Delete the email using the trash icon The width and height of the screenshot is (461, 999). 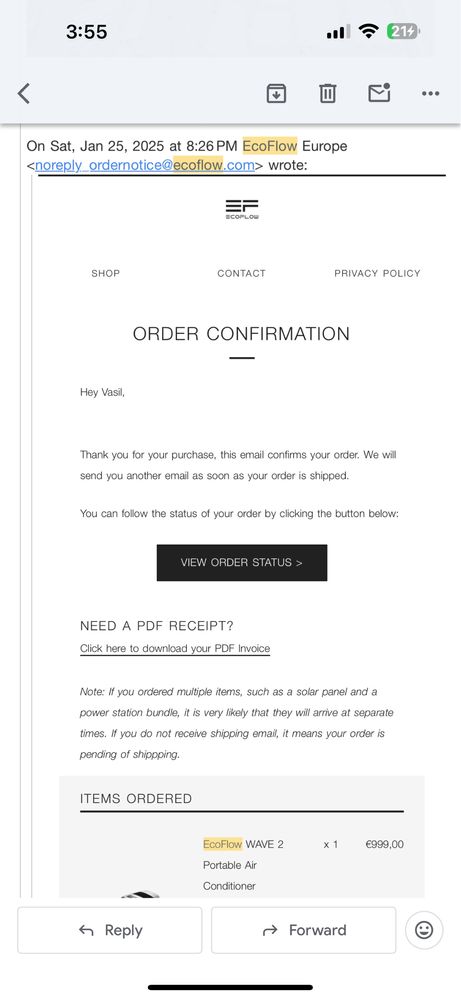pos(327,94)
